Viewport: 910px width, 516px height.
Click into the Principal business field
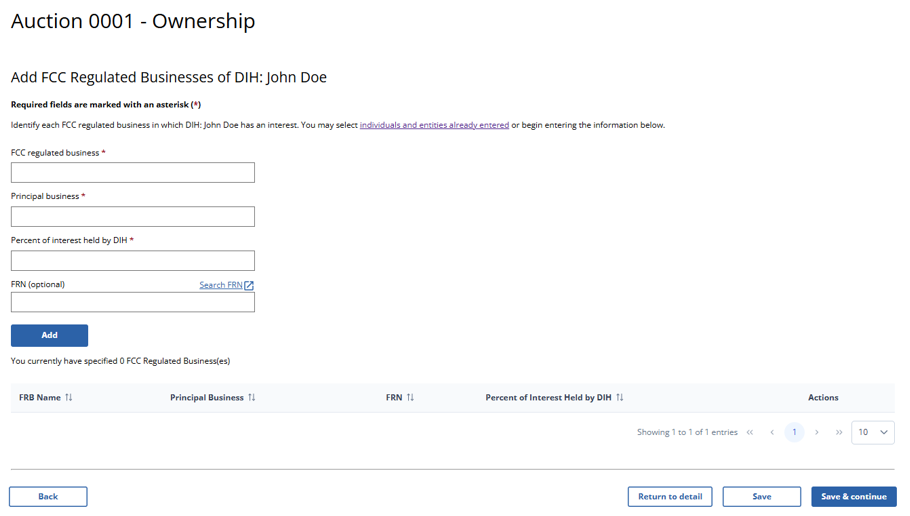133,217
